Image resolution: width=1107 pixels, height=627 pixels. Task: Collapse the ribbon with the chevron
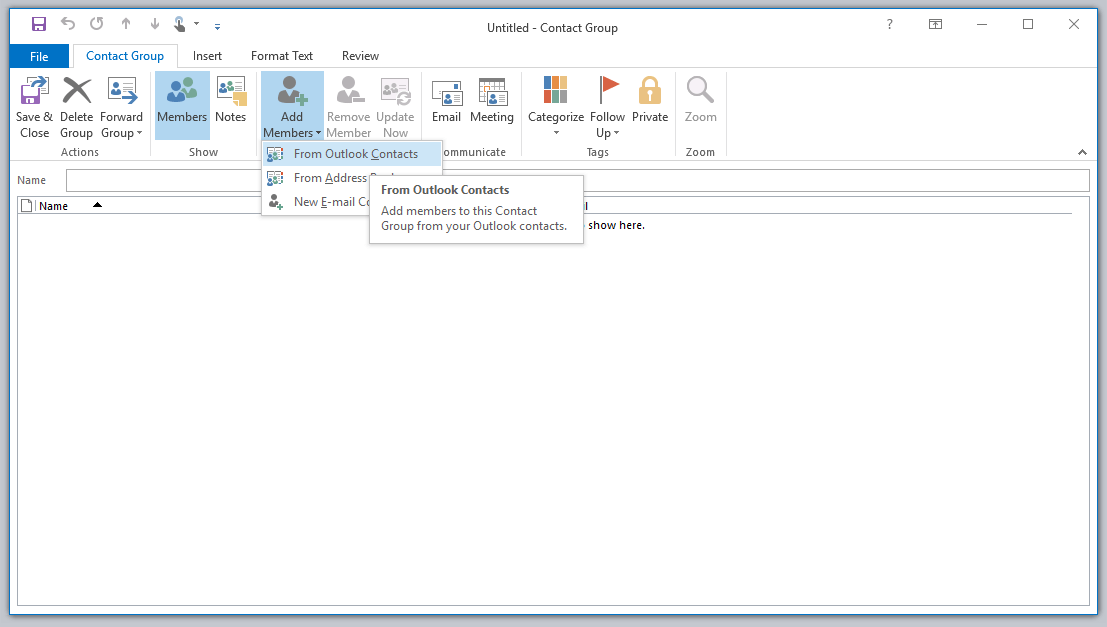pyautogui.click(x=1082, y=153)
